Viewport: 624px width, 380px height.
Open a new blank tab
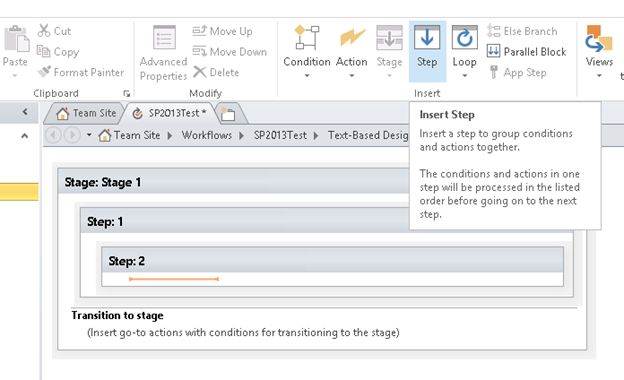pos(228,115)
